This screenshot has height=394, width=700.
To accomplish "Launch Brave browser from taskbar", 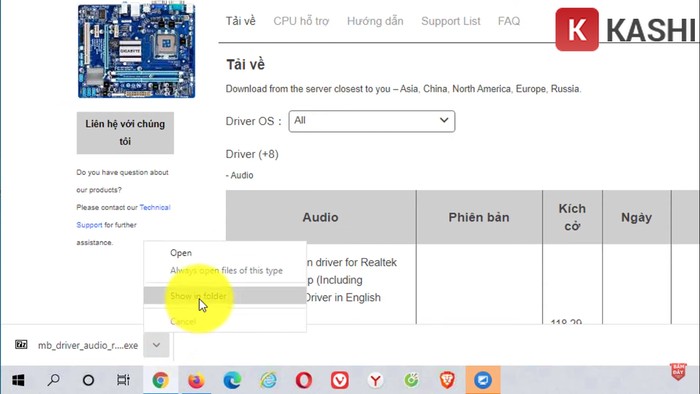I will pyautogui.click(x=447, y=380).
